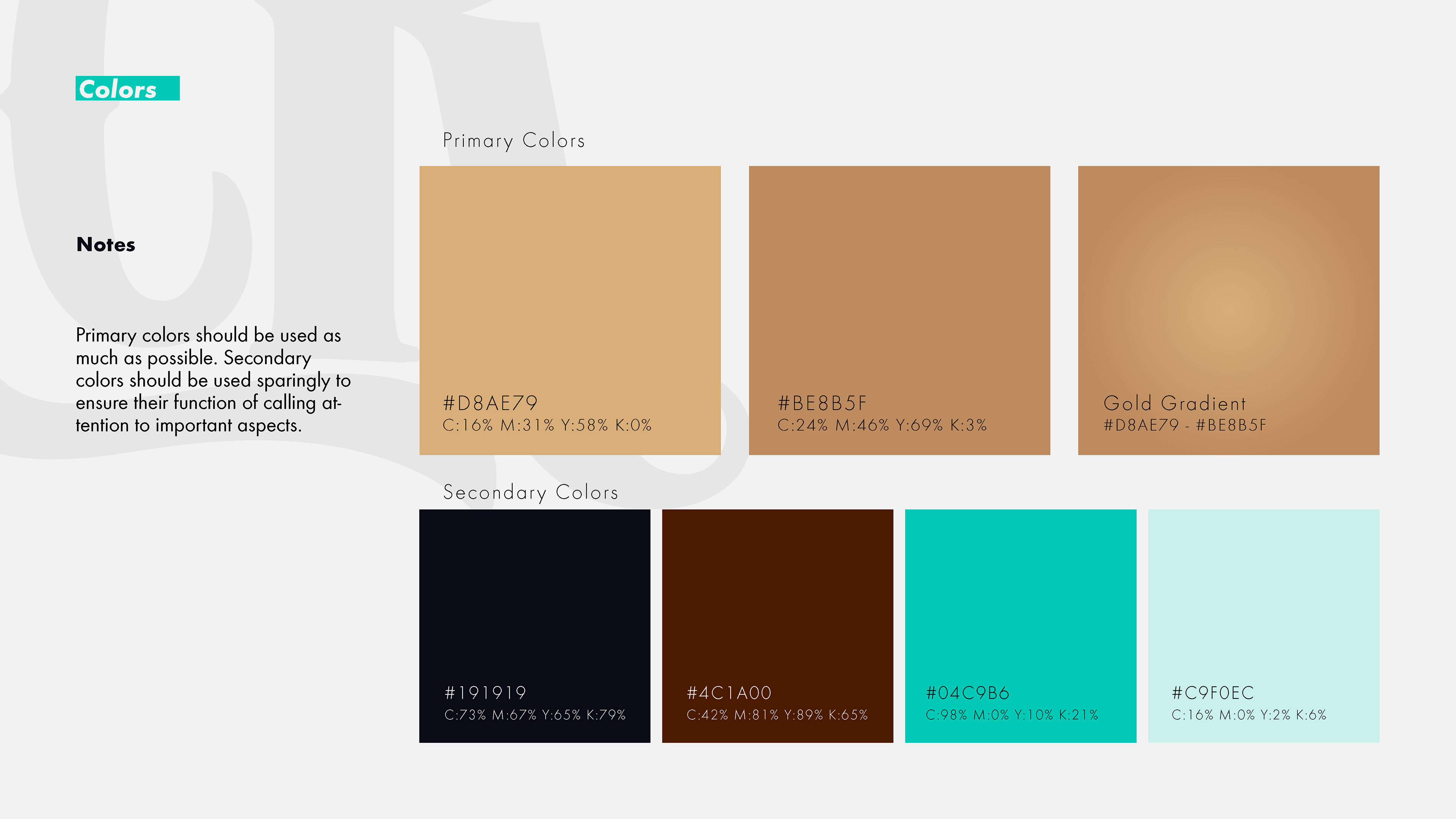Click the Notes heading
The height and width of the screenshot is (819, 1456).
[106, 245]
